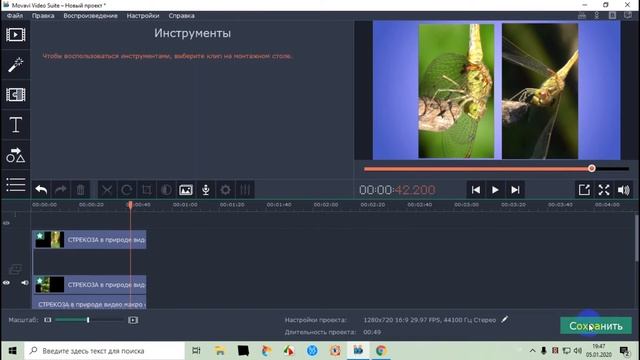Screen dimensions: 640x360
Task: Click the timecode 00:00:42.200 display
Action: tap(397, 190)
